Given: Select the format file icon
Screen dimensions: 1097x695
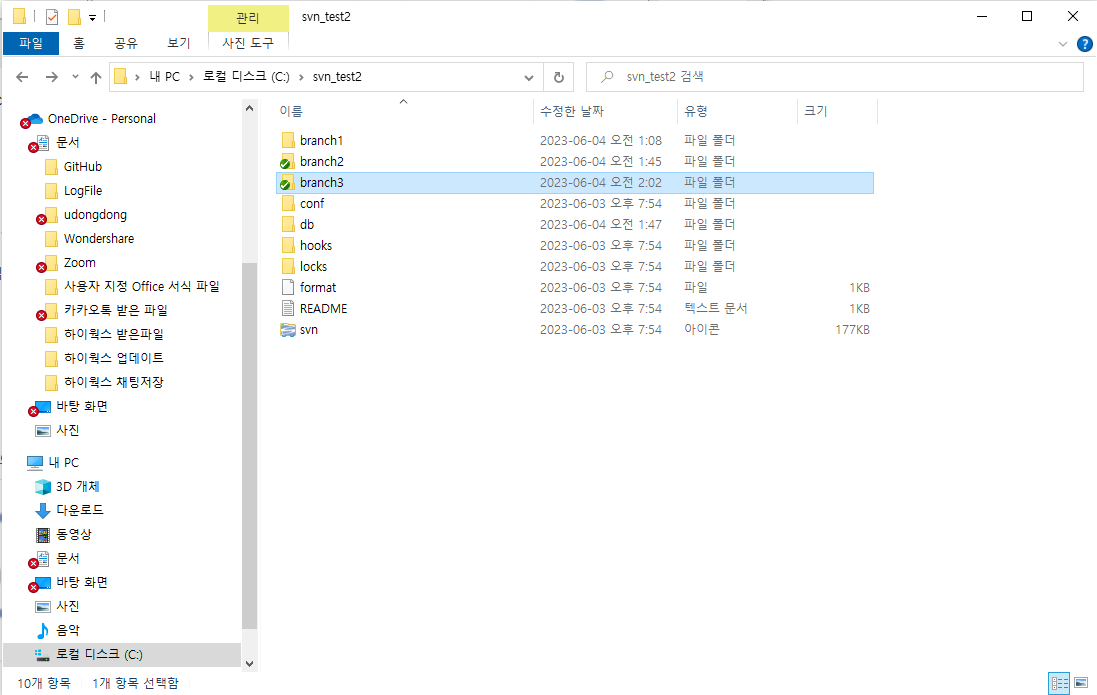Looking at the screenshot, I should click(288, 288).
